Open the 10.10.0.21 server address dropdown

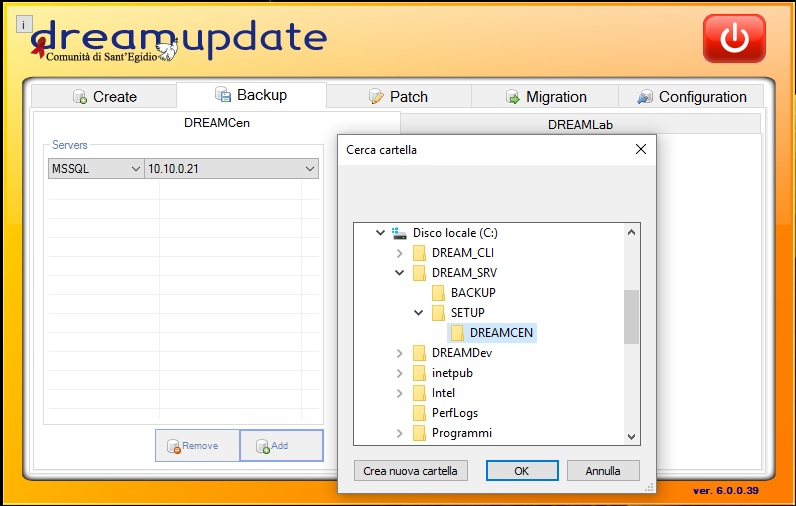tap(231, 168)
